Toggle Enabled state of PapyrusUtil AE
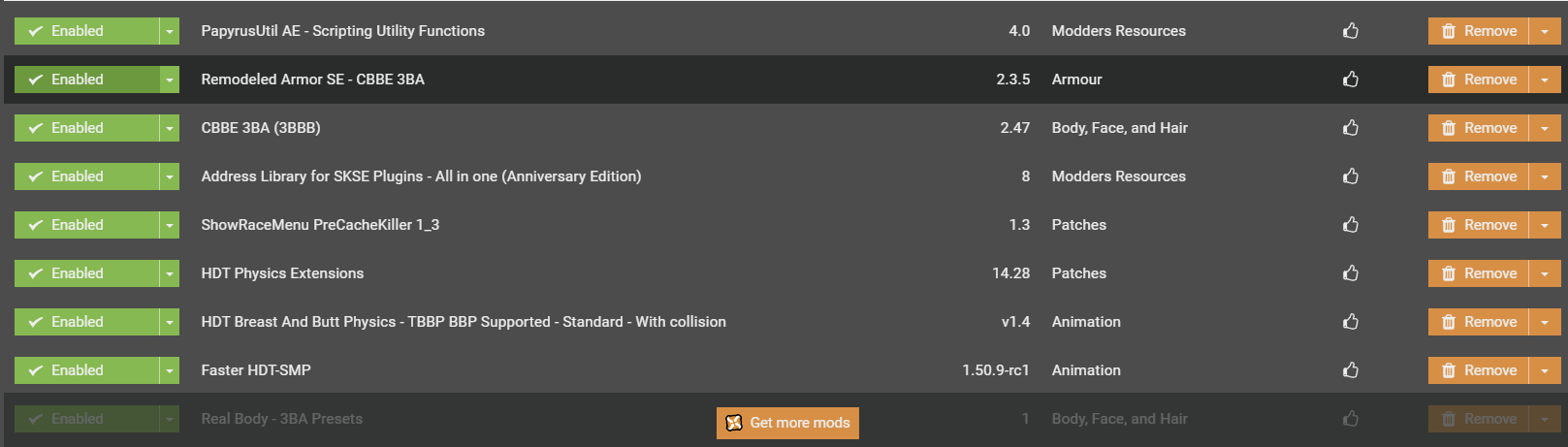The image size is (1568, 447). tap(86, 31)
